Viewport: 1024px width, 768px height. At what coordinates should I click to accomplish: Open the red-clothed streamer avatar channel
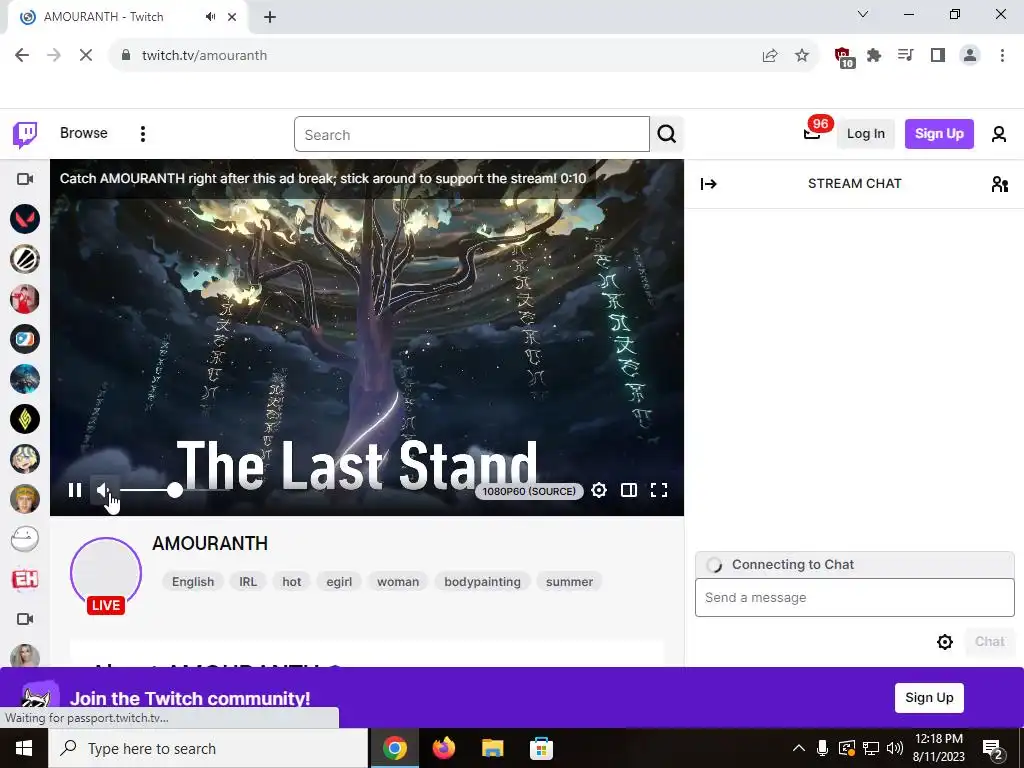click(x=25, y=299)
